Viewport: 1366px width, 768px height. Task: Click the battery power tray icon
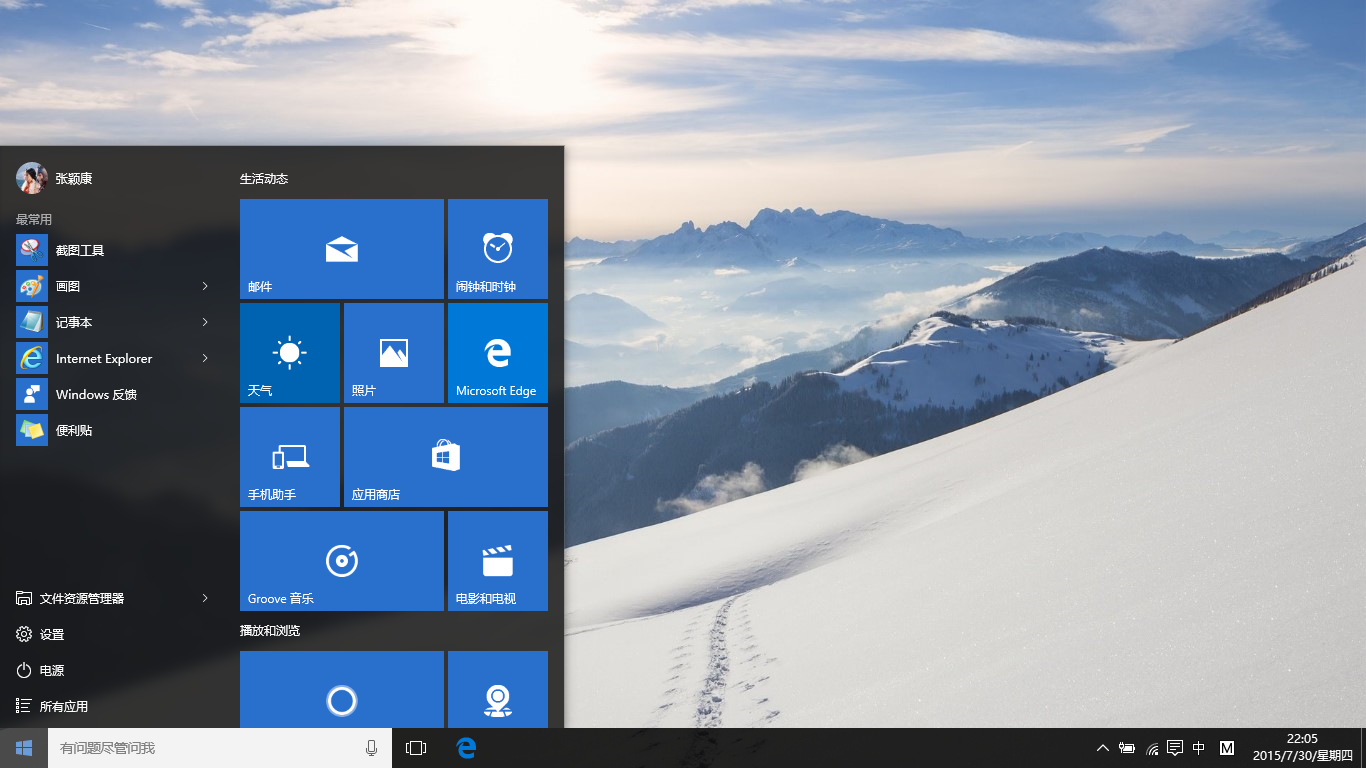[x=1127, y=748]
